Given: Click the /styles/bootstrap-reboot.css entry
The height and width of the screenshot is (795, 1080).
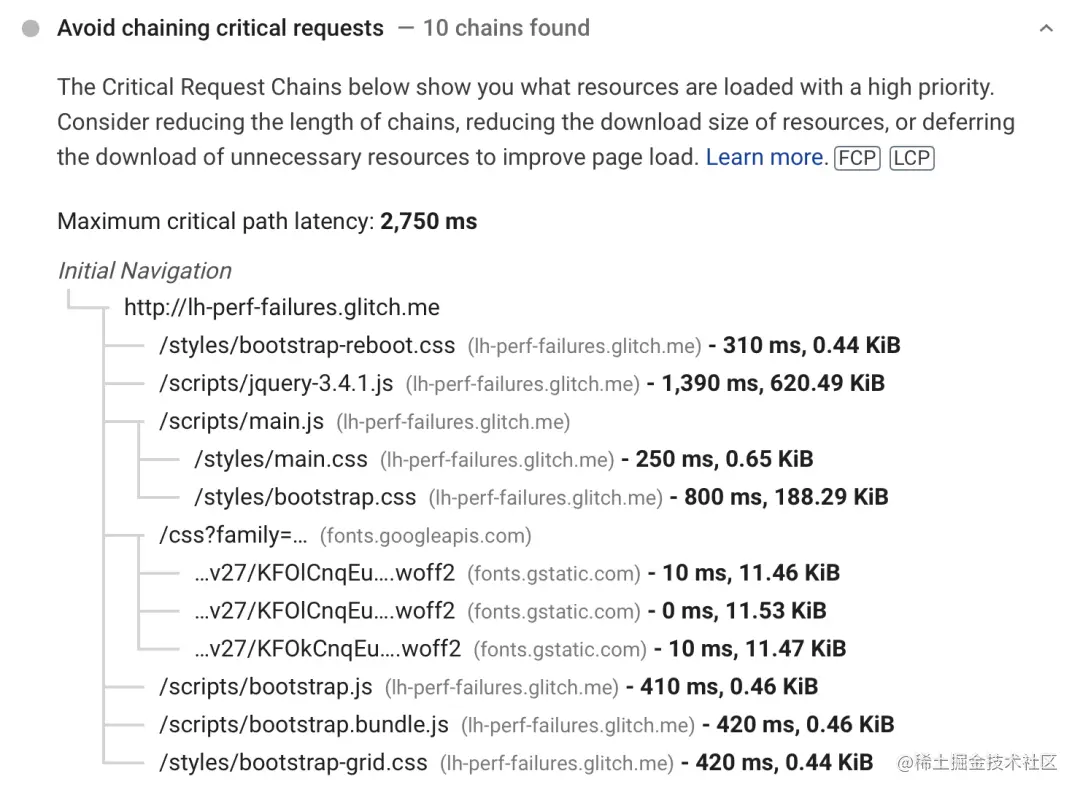Looking at the screenshot, I should 307,346.
